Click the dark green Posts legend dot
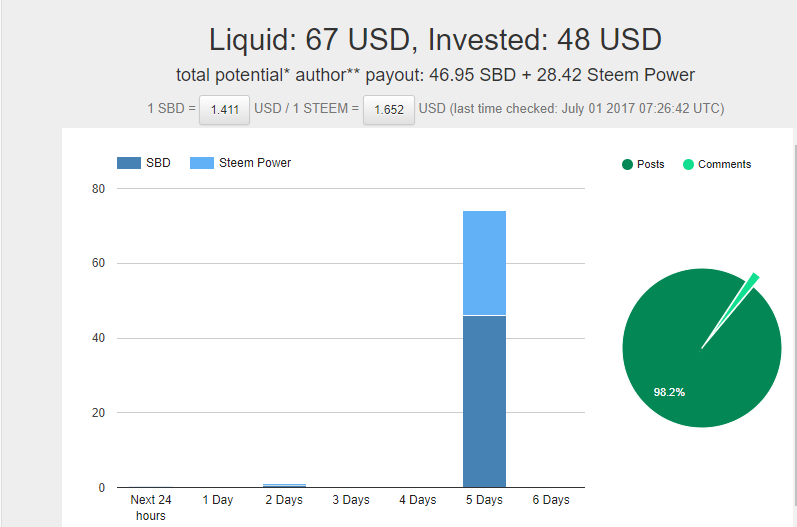The image size is (797, 527). click(x=627, y=164)
